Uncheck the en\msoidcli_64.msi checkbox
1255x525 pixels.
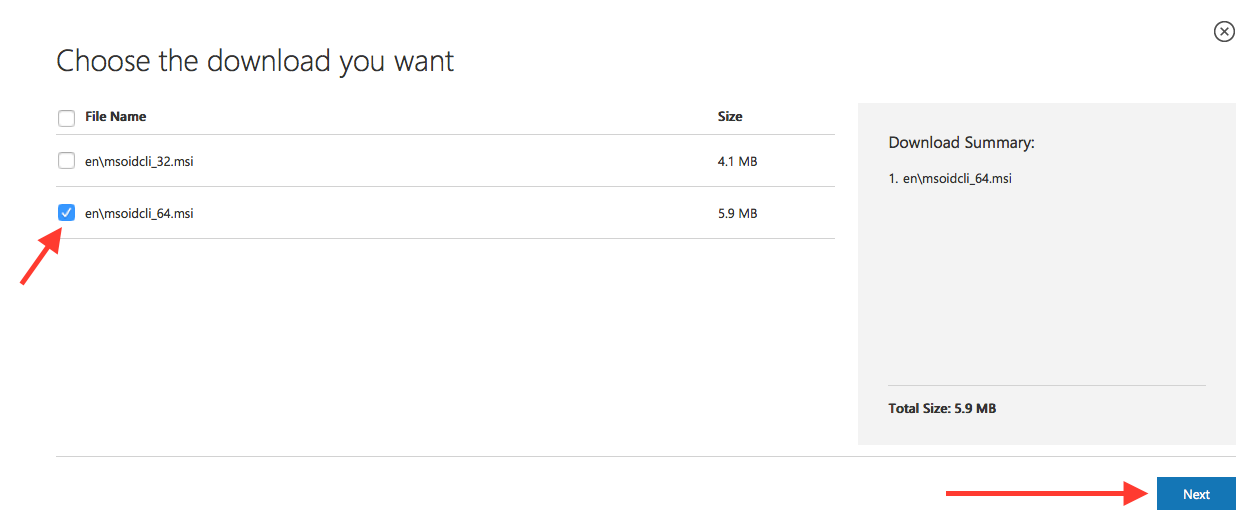pos(66,212)
